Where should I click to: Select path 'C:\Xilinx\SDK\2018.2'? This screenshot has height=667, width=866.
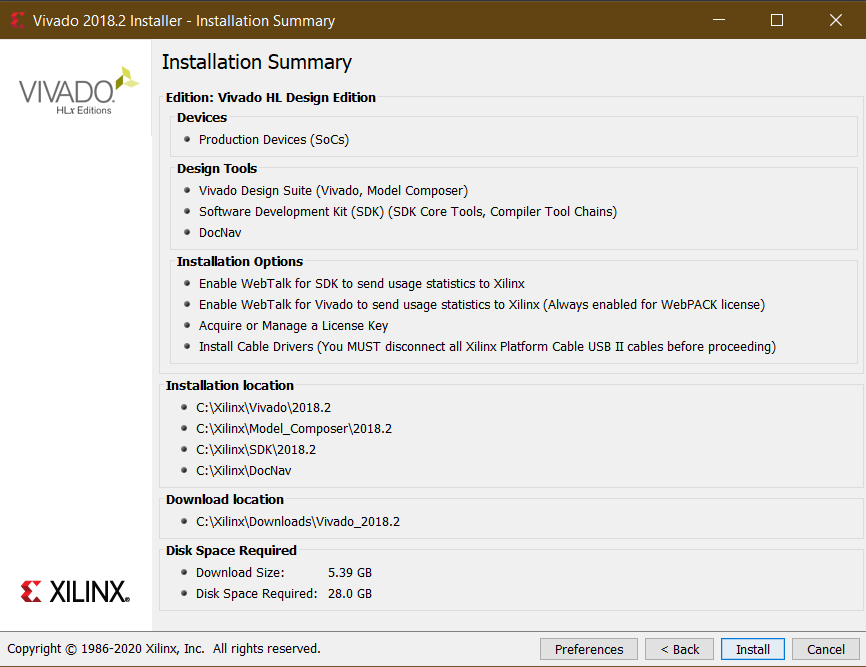click(256, 449)
